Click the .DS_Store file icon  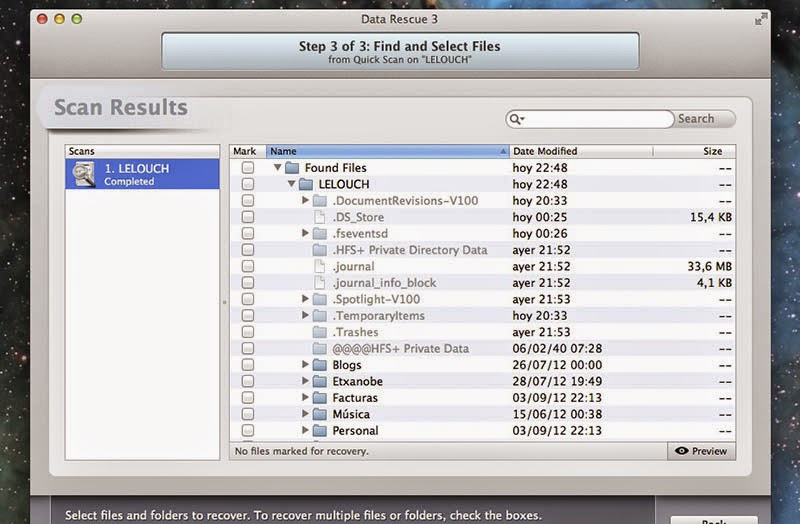pyautogui.click(x=319, y=217)
